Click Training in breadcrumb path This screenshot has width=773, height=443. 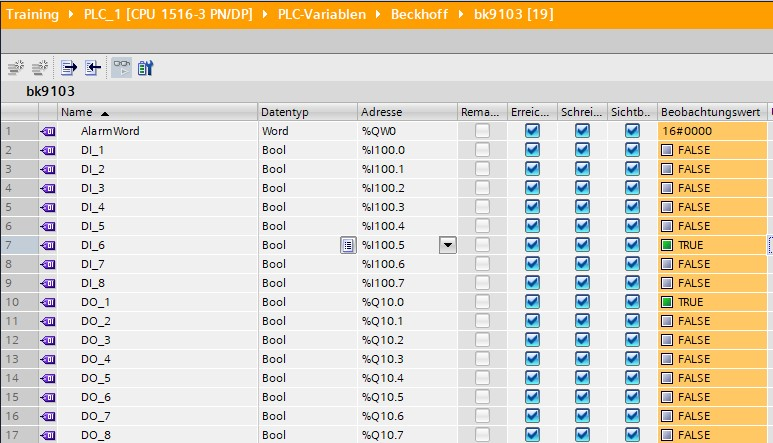click(33, 14)
